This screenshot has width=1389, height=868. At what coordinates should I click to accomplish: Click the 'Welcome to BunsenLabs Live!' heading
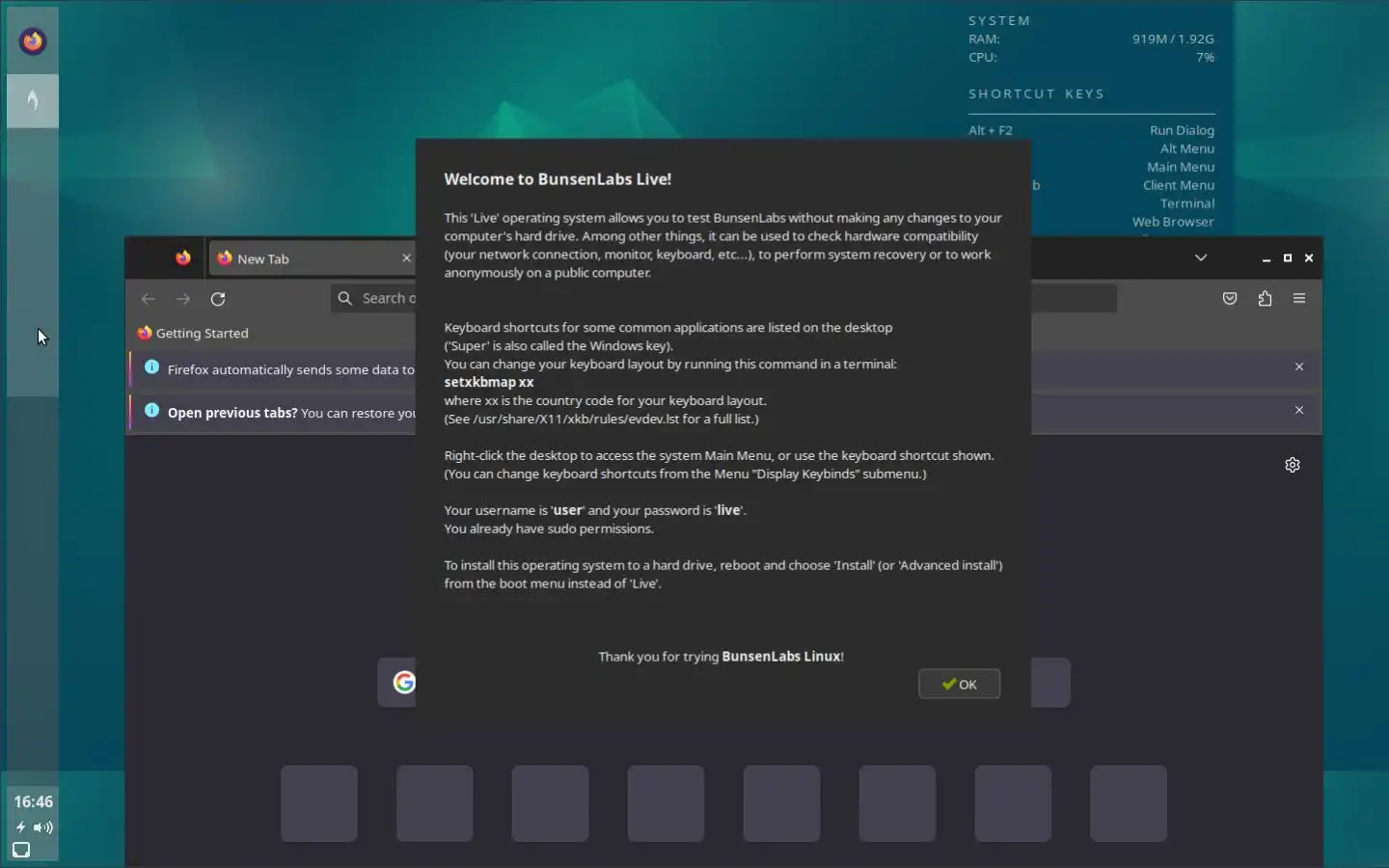point(558,179)
